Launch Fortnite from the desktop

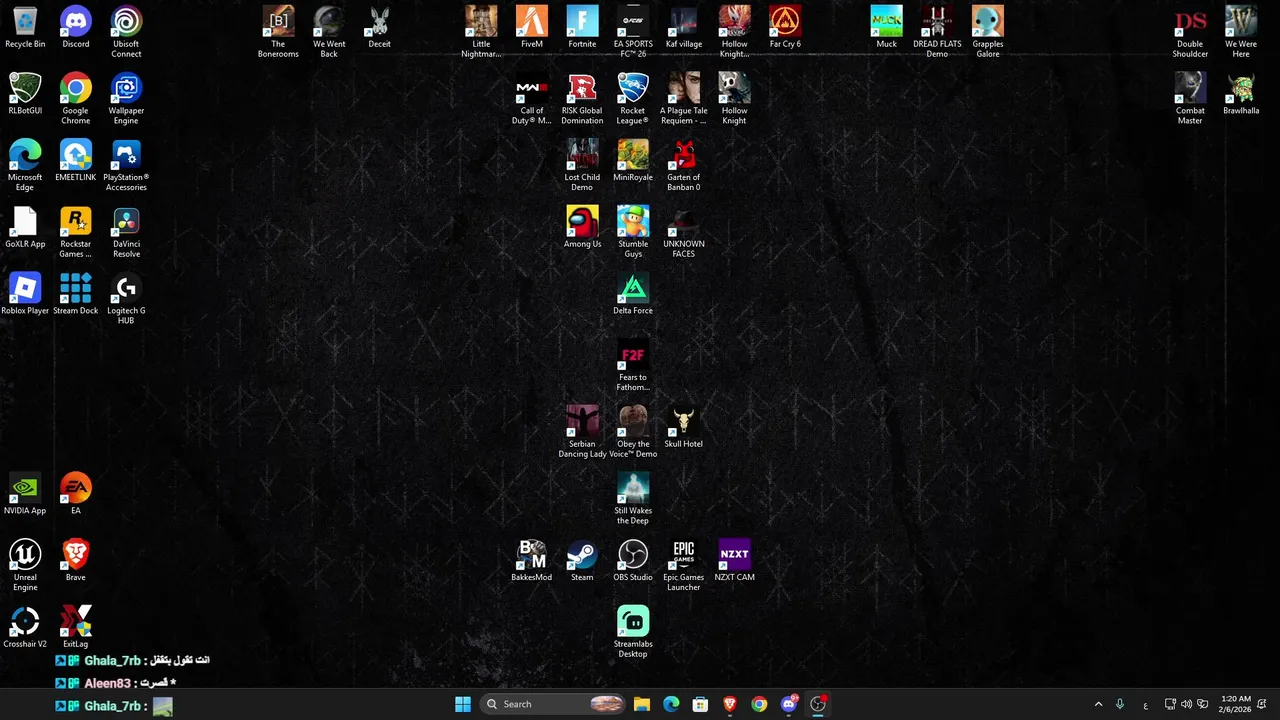[x=582, y=28]
